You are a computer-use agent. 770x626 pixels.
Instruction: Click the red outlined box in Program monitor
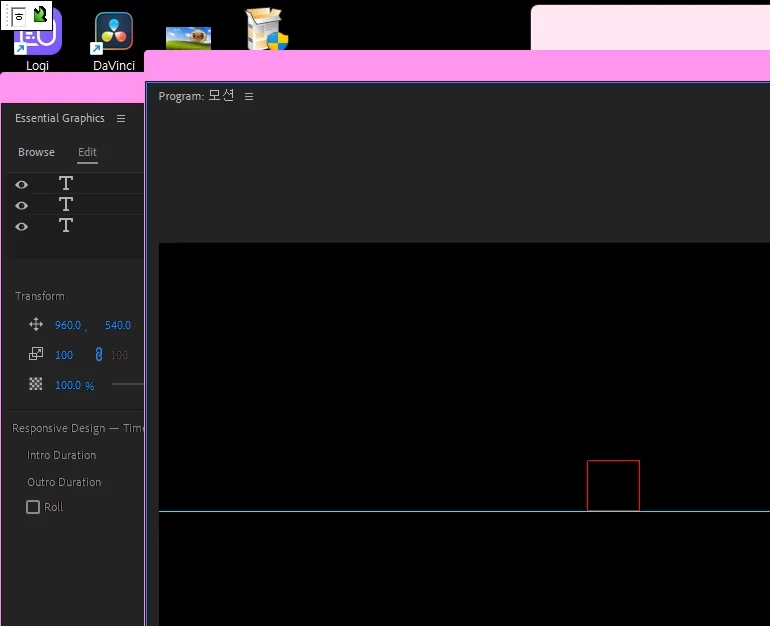(613, 486)
